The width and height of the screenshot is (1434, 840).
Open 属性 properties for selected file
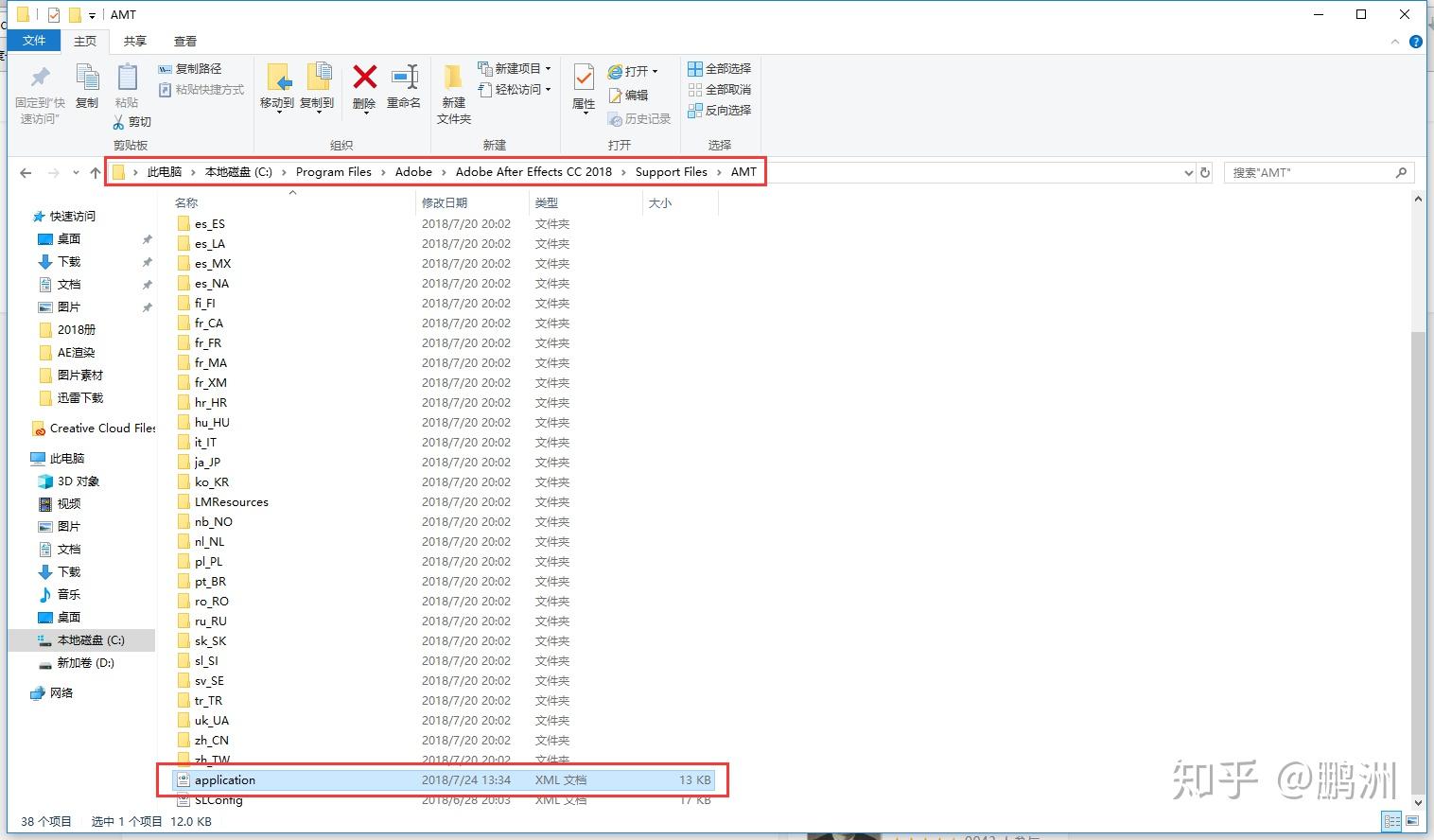(x=584, y=89)
